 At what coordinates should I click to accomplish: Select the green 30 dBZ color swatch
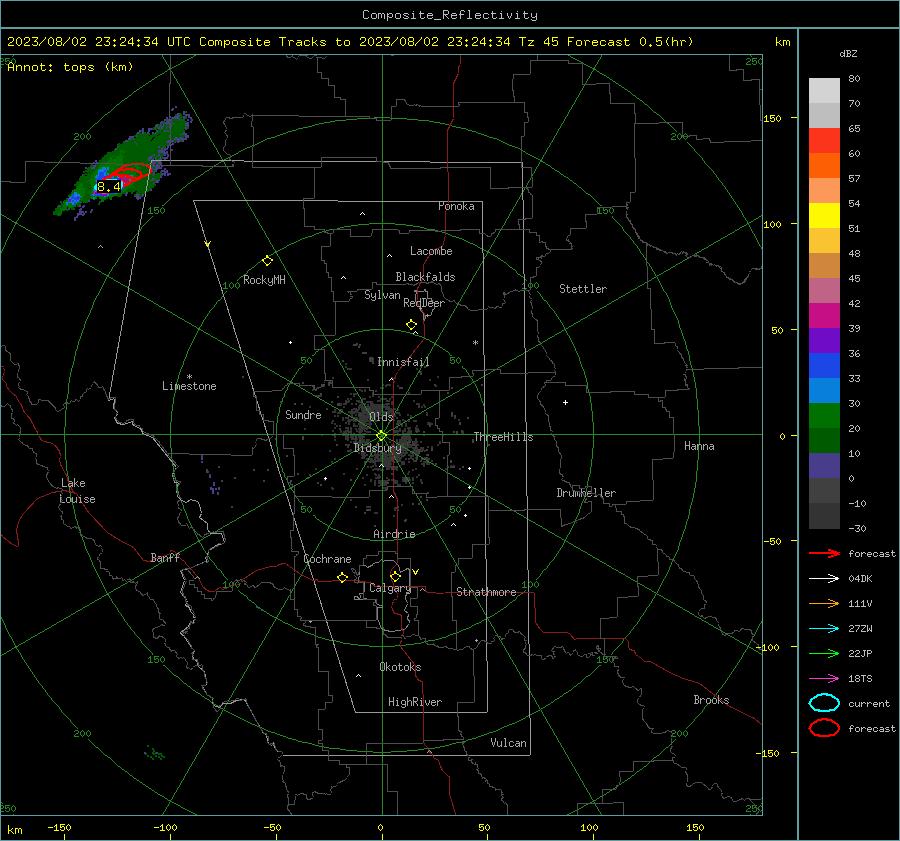pos(824,415)
